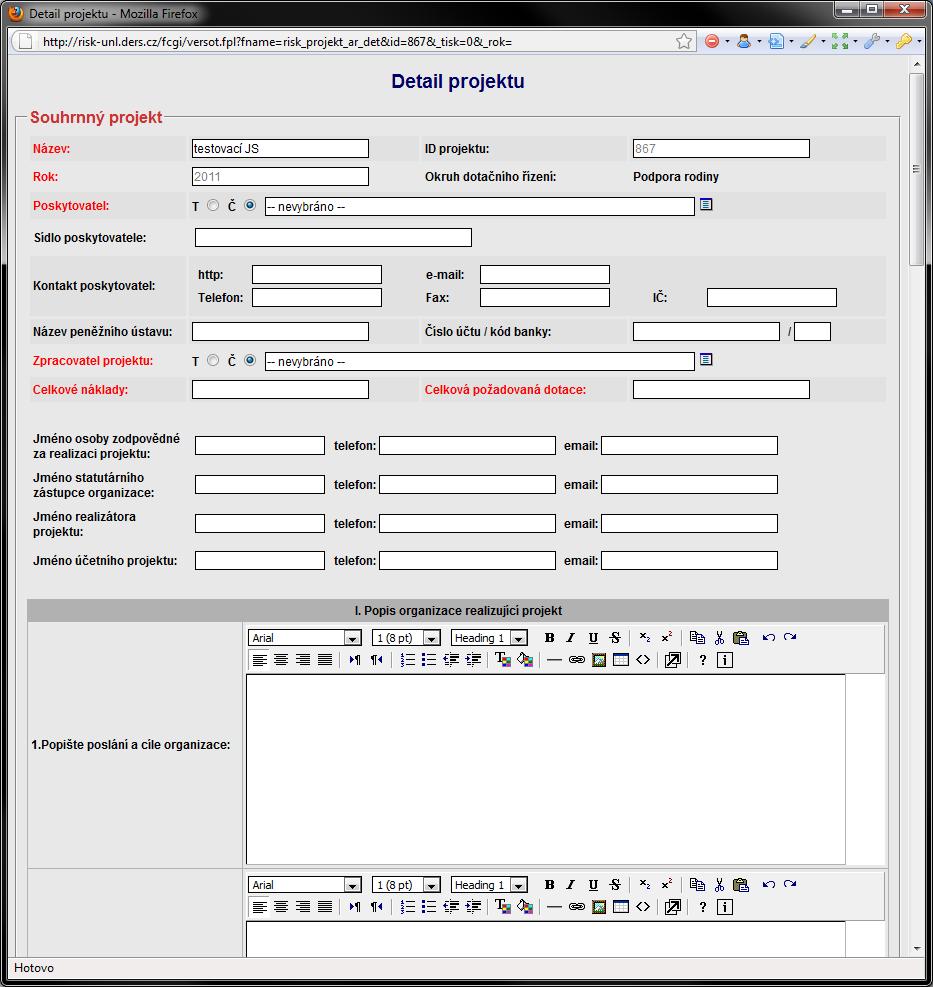
Task: Click Bold in the upper editor toolbar
Action: (549, 638)
